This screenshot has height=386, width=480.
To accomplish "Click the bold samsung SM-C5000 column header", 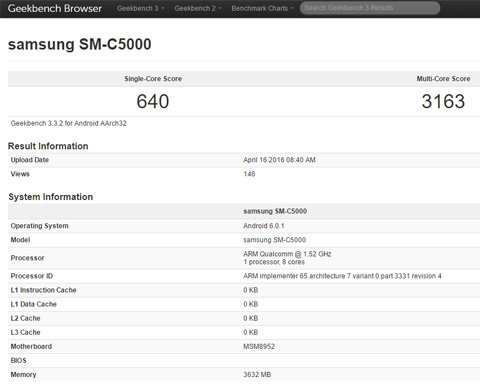I will (x=275, y=211).
